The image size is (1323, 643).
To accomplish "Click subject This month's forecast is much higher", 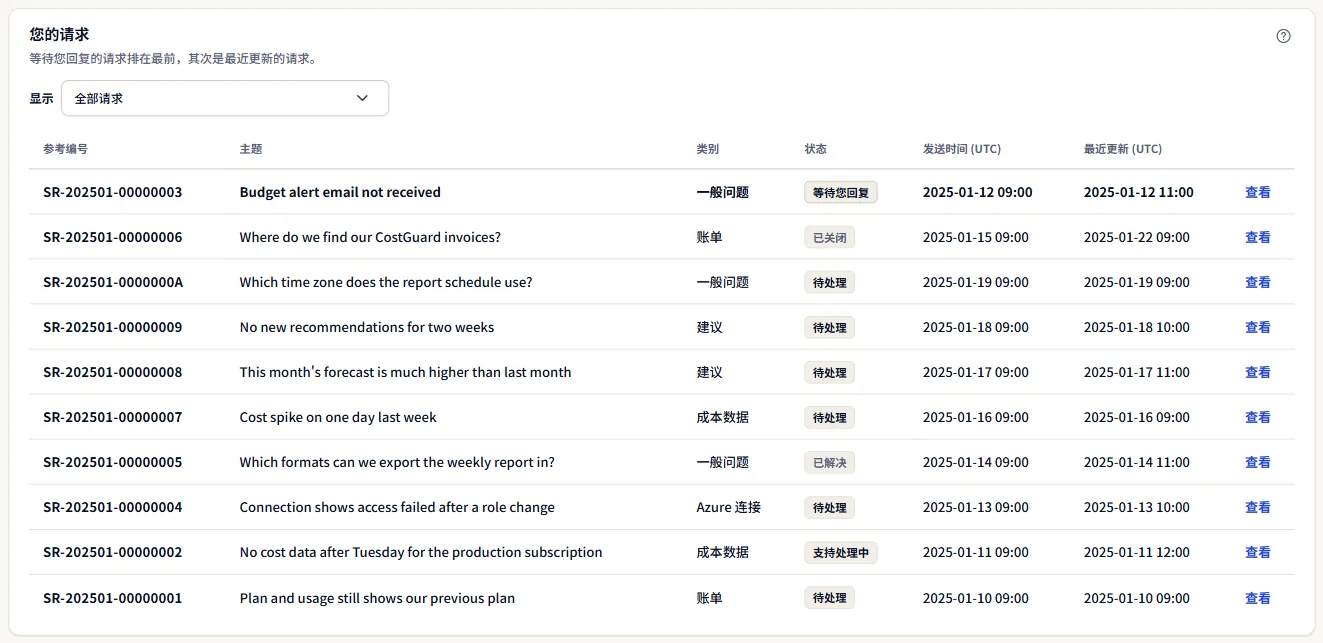I will click(x=405, y=372).
